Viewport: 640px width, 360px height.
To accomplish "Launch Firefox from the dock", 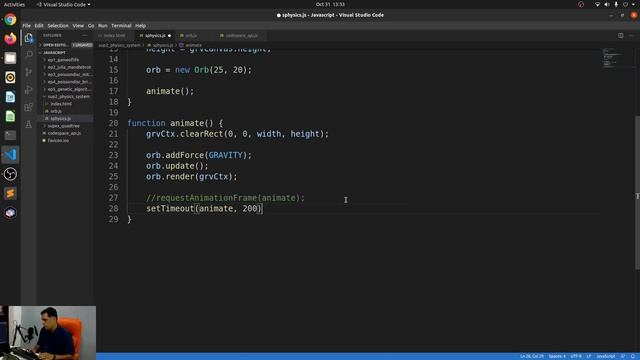I will [10, 39].
